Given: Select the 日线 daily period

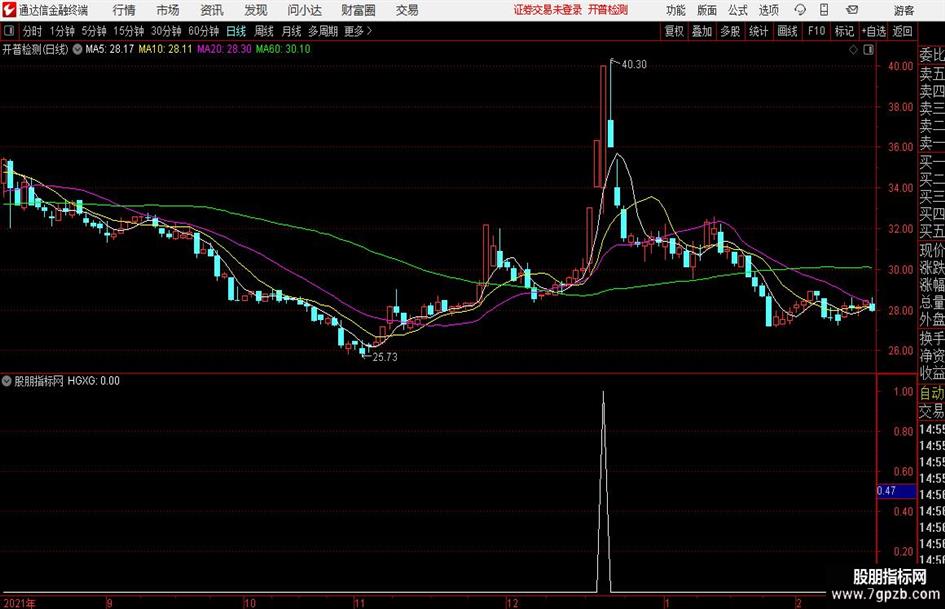Looking at the screenshot, I should pos(236,31).
